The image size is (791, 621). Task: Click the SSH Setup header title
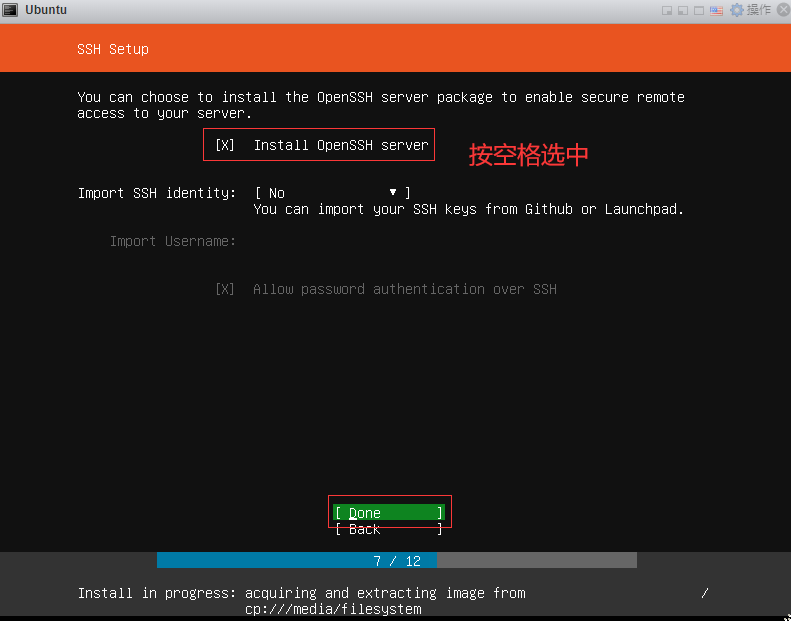(x=112, y=48)
